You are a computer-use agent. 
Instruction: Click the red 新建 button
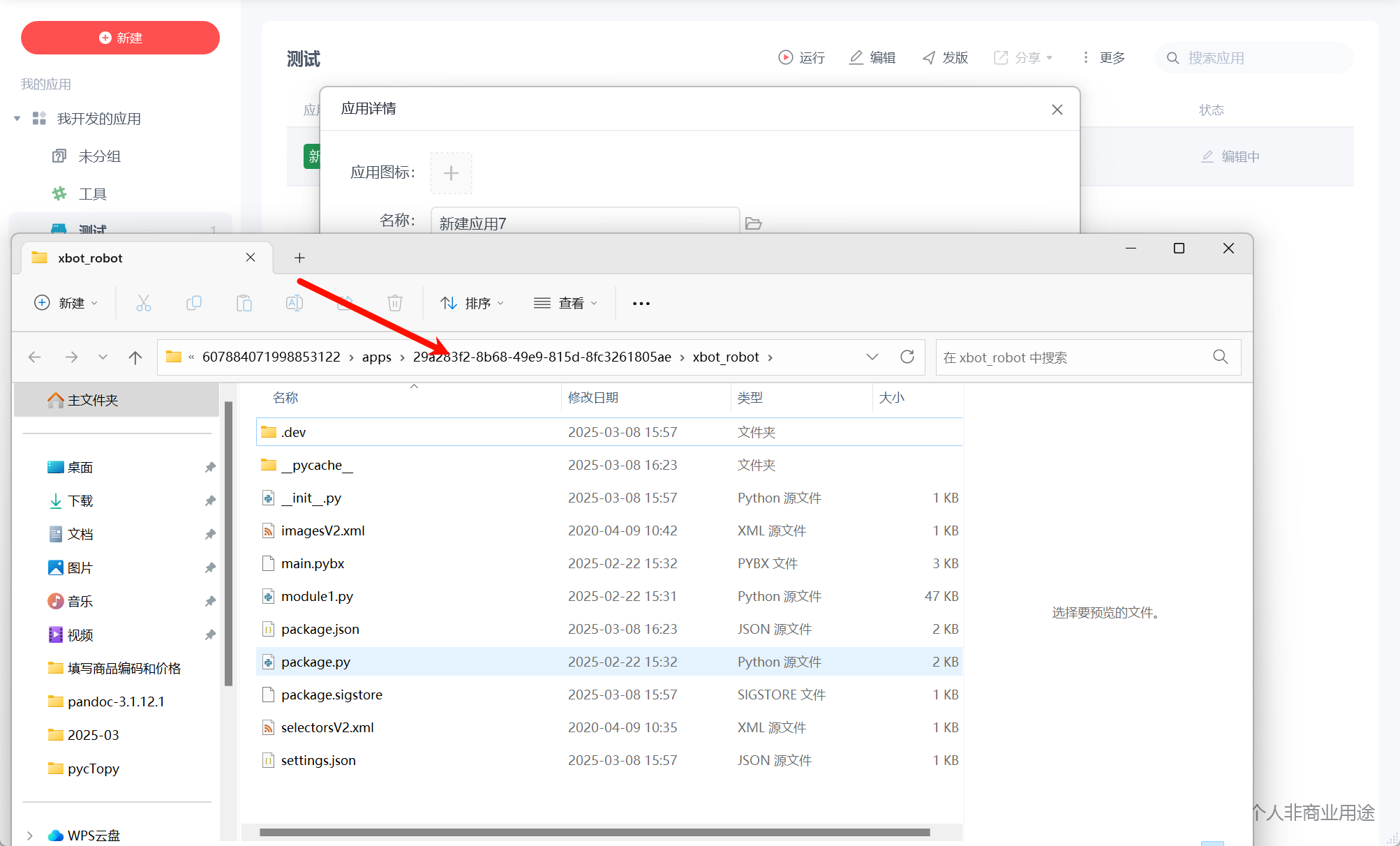point(120,38)
